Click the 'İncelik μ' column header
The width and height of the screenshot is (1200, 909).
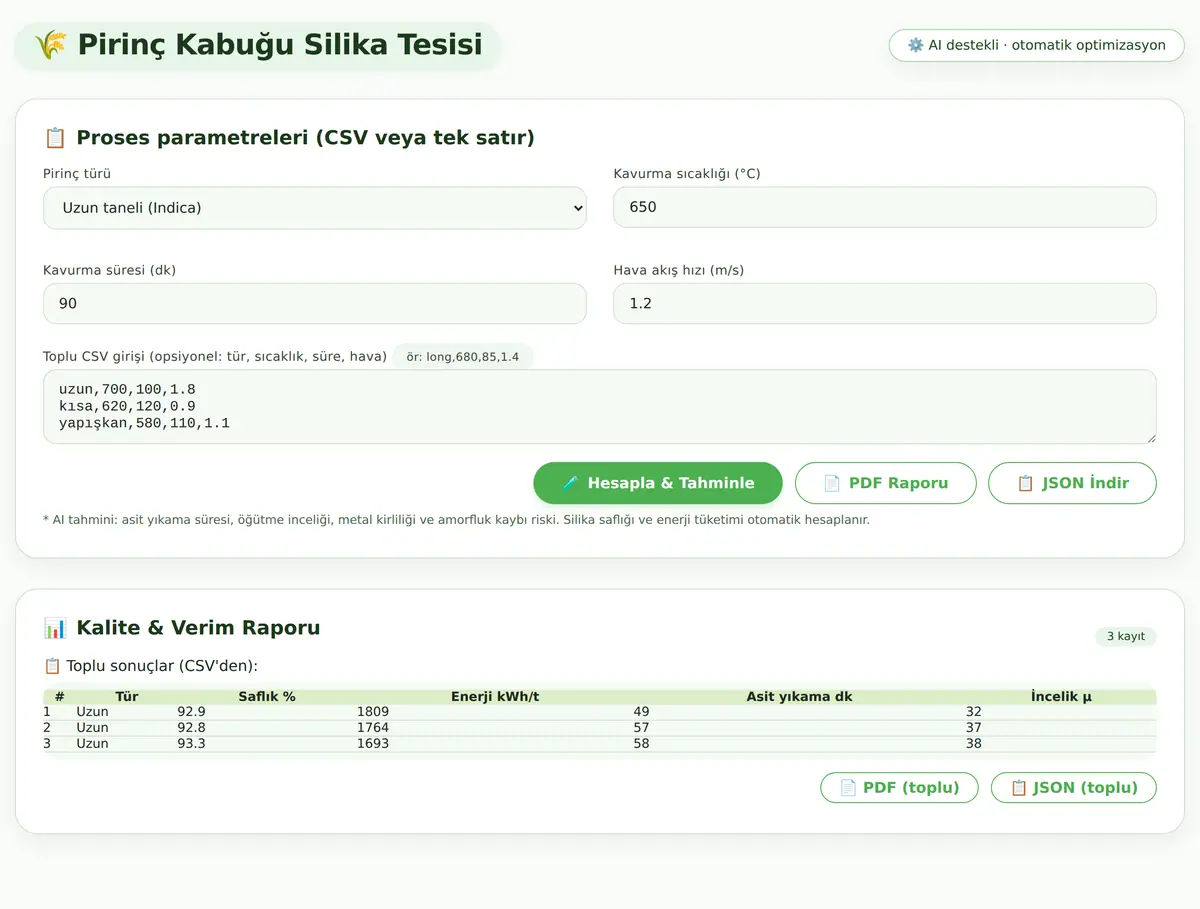click(x=1061, y=696)
